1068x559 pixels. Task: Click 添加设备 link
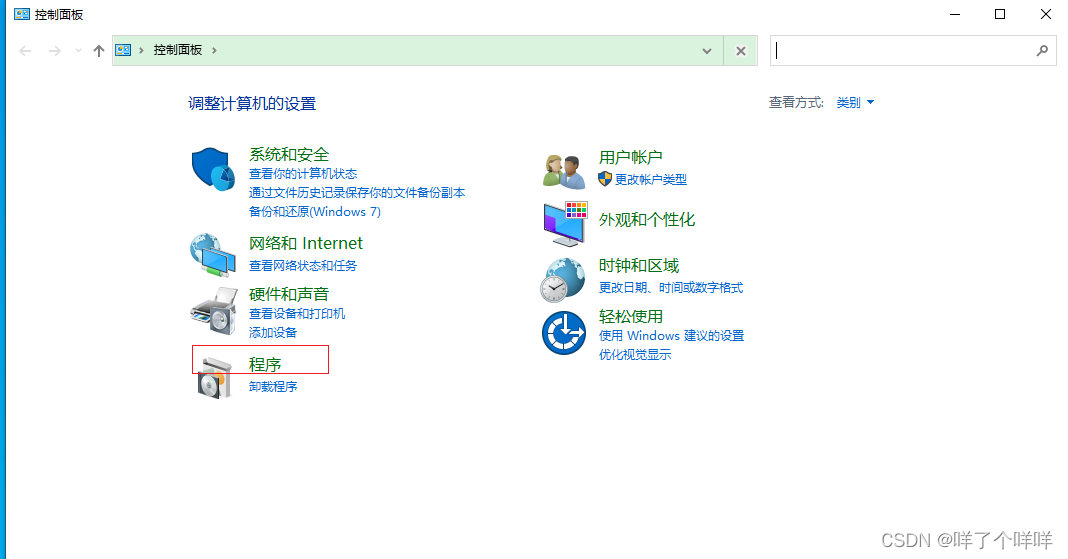click(x=273, y=333)
